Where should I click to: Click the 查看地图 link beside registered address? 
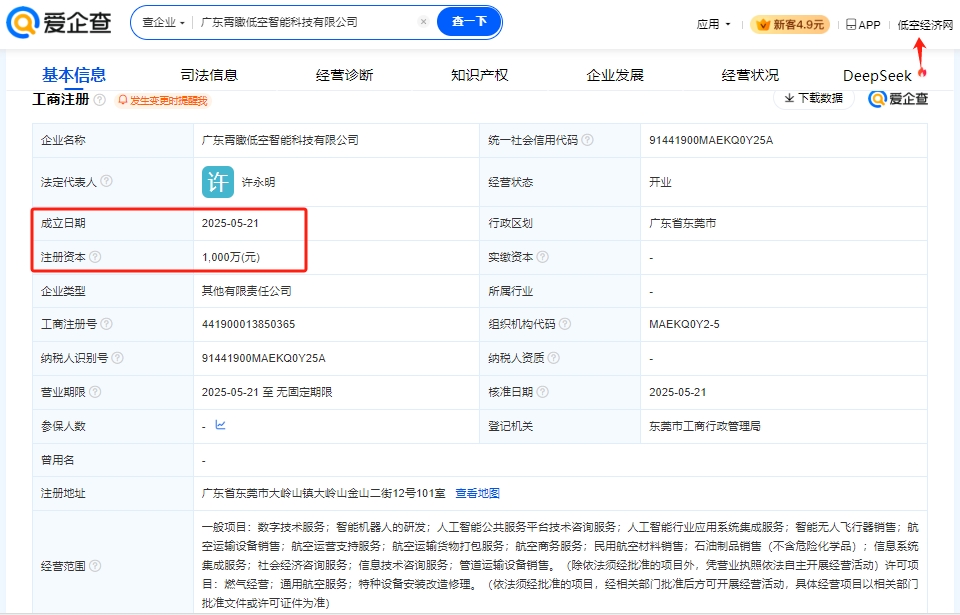click(x=478, y=492)
